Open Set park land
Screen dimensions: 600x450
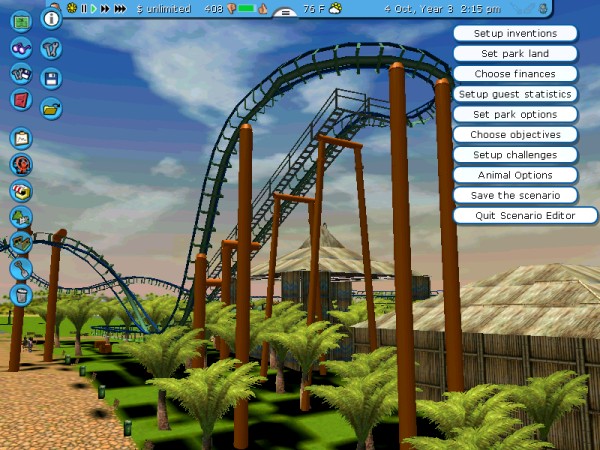point(515,54)
